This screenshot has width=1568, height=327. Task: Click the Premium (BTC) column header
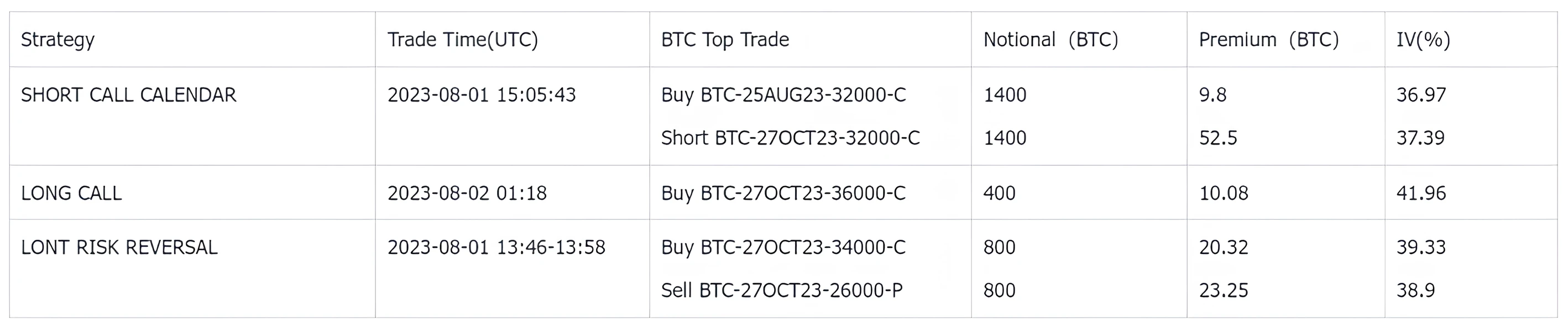pos(1268,40)
